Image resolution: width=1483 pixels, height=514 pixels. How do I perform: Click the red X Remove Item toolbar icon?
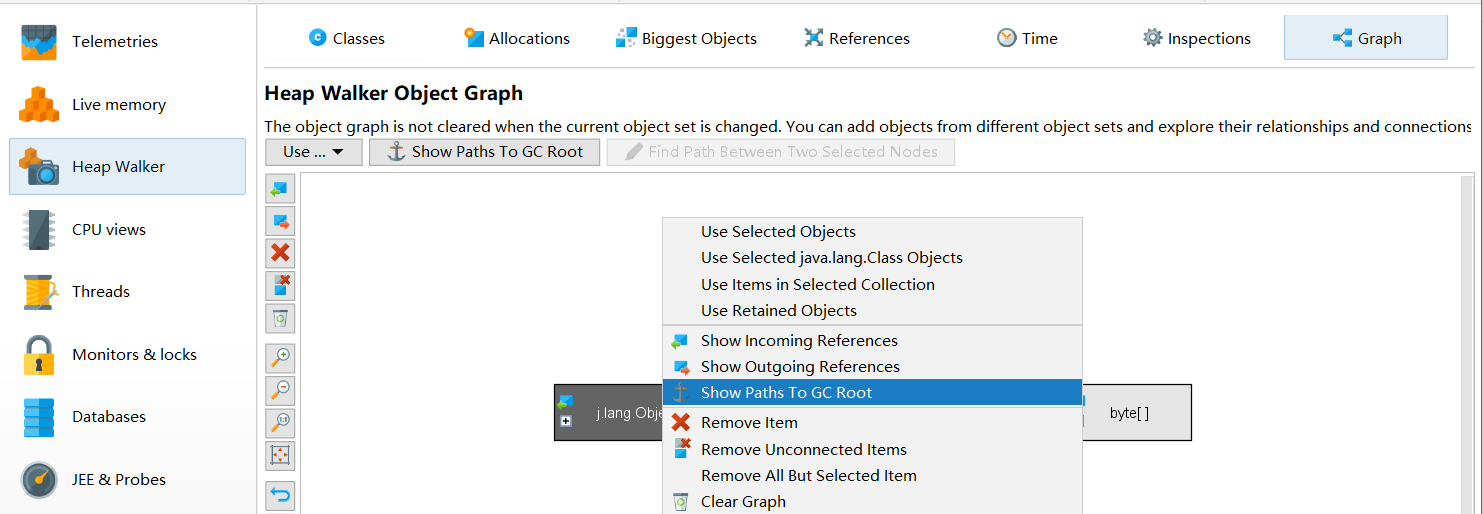280,253
